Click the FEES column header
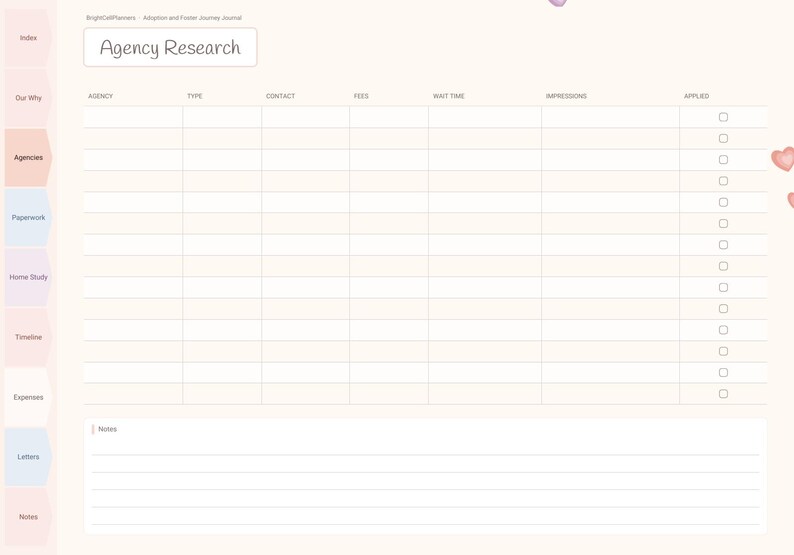The height and width of the screenshot is (555, 794). pos(361,96)
